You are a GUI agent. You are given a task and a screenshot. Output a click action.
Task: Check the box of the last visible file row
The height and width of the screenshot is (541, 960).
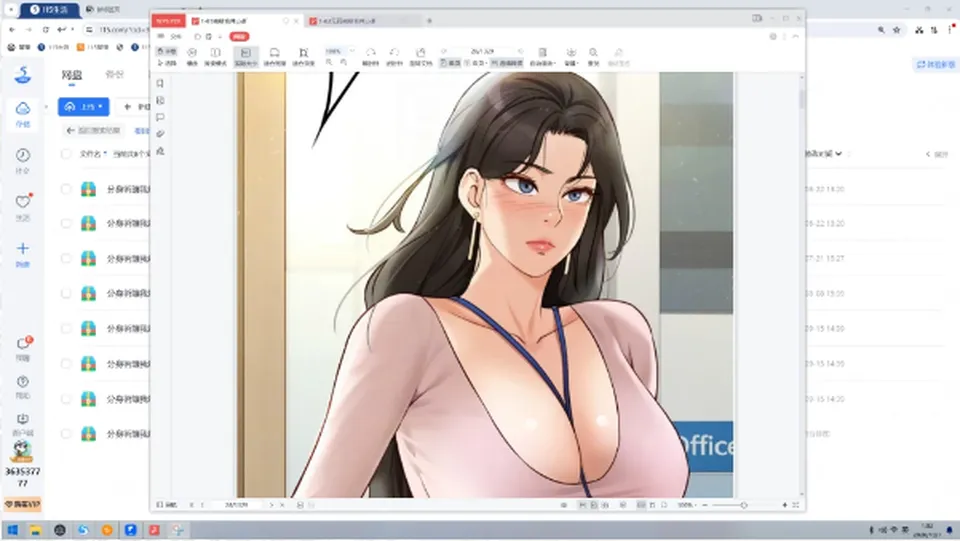[x=66, y=434]
